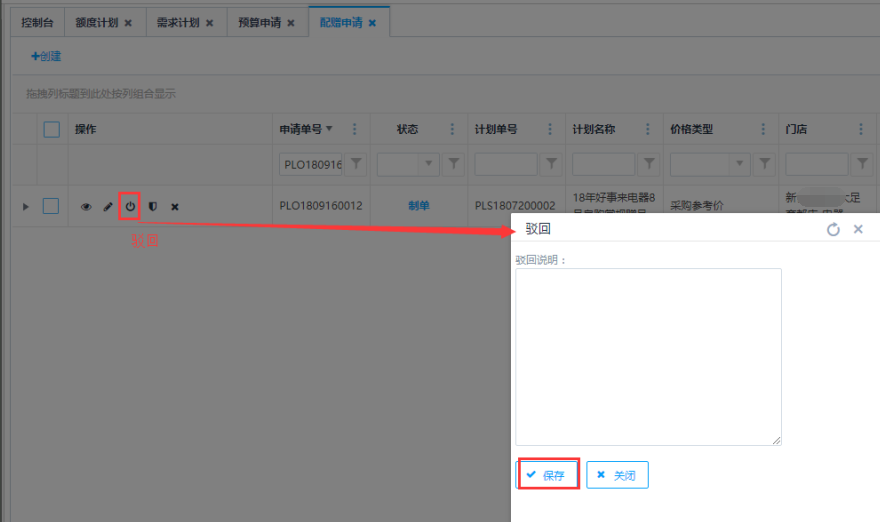Click the eye view icon in row

click(x=86, y=207)
